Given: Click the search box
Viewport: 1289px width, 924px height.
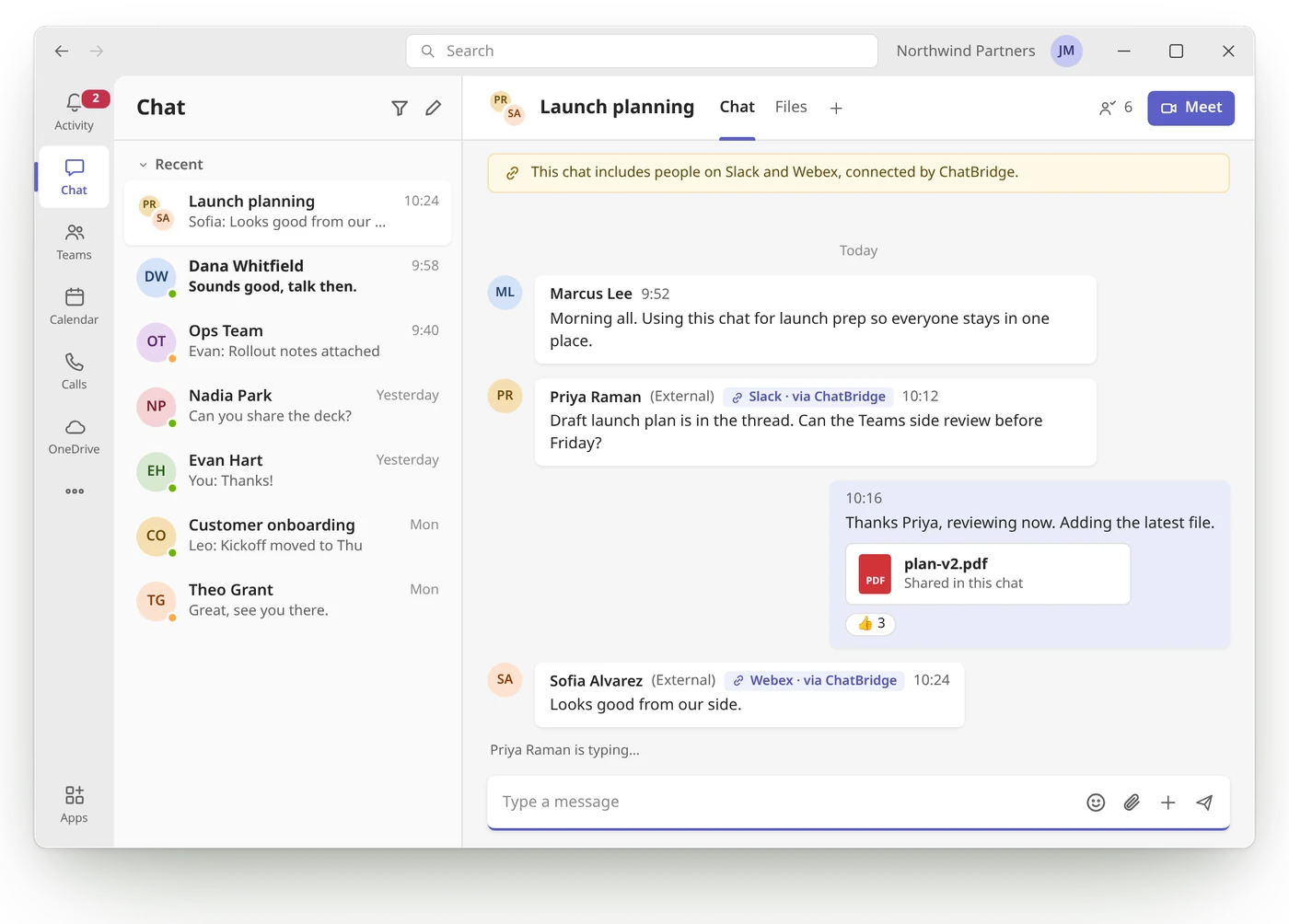Looking at the screenshot, I should (x=642, y=52).
